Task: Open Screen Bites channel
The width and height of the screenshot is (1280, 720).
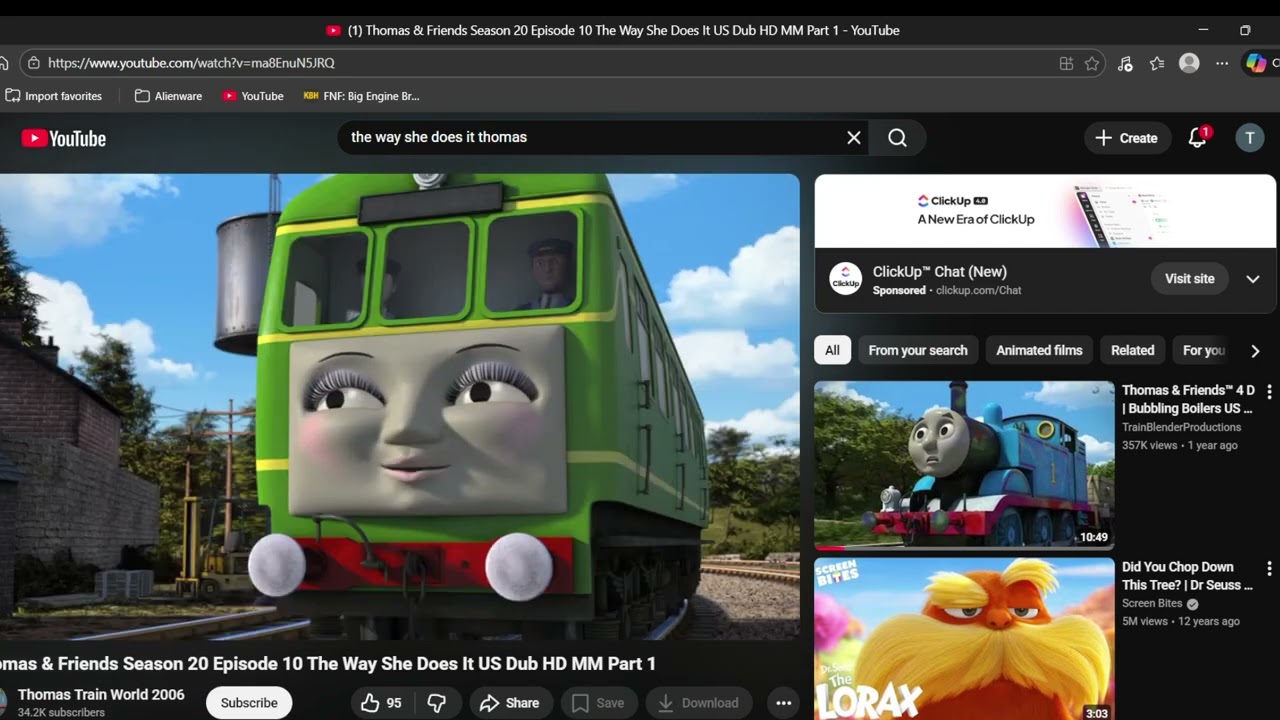Action: tap(1152, 604)
